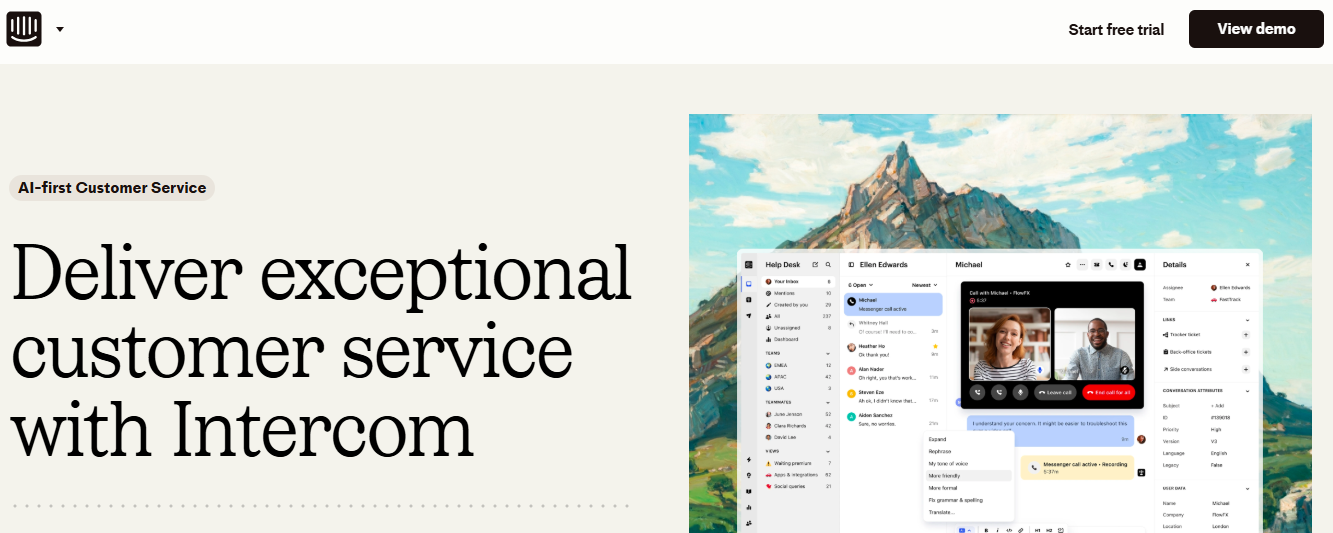This screenshot has height=533, width=1333.
Task: Open Aiden Sanchez conversation
Action: [893, 420]
